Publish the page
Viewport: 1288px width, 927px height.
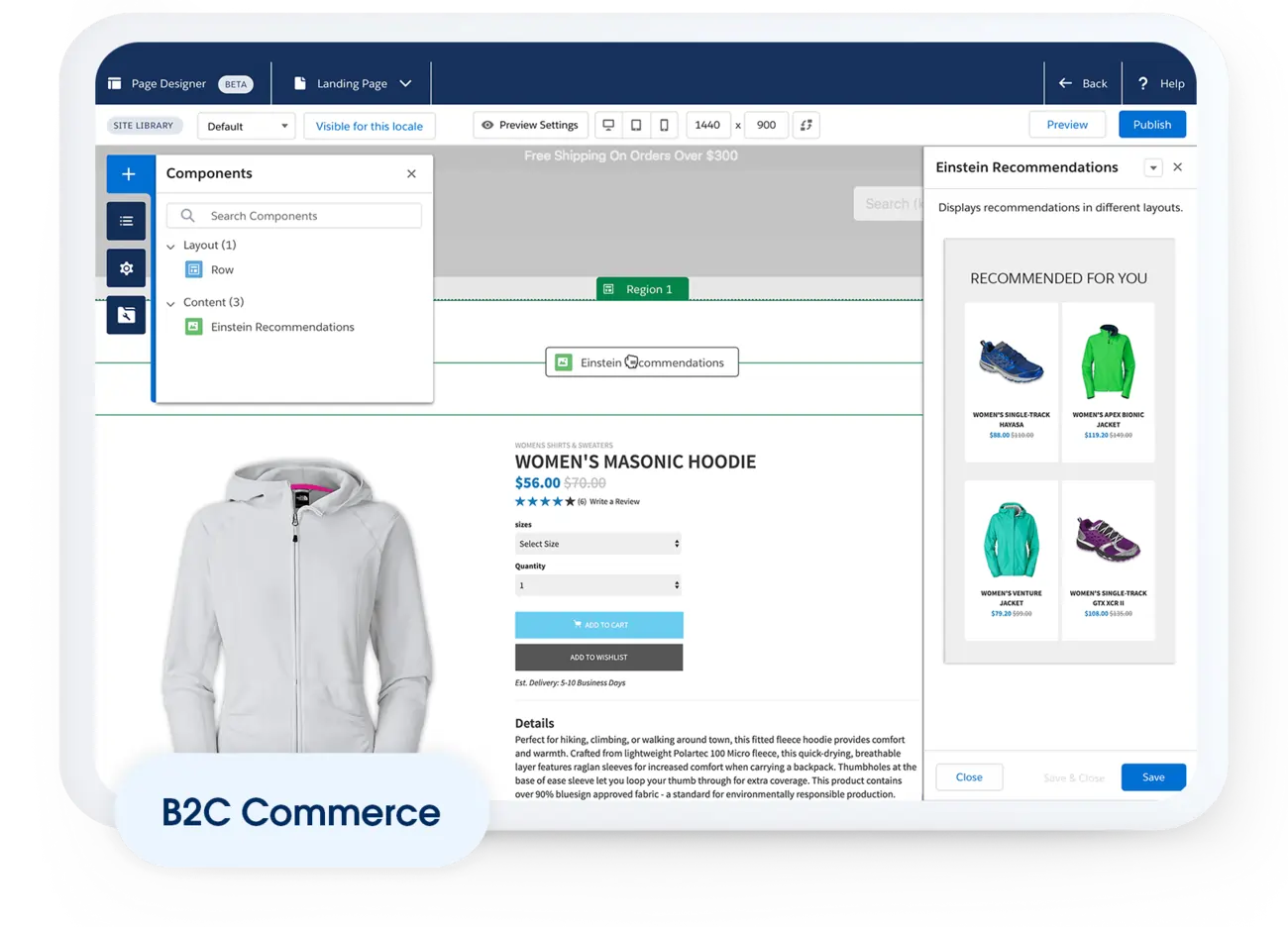coord(1152,125)
